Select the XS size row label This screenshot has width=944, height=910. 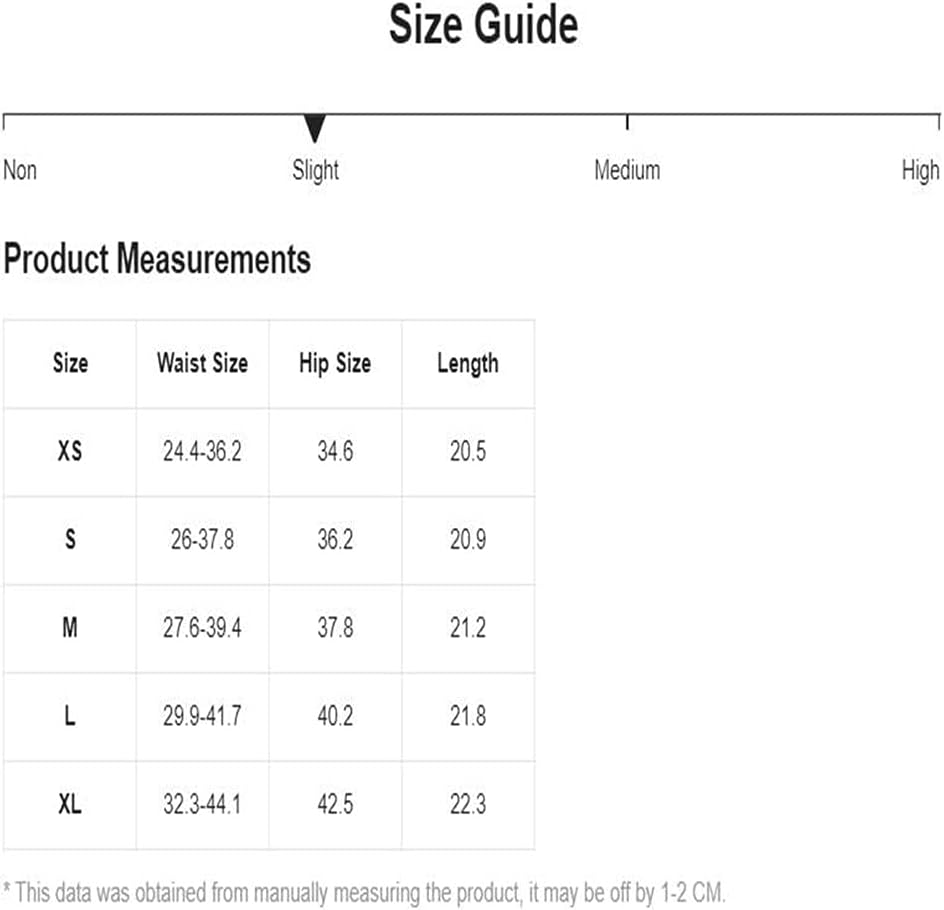(x=70, y=451)
